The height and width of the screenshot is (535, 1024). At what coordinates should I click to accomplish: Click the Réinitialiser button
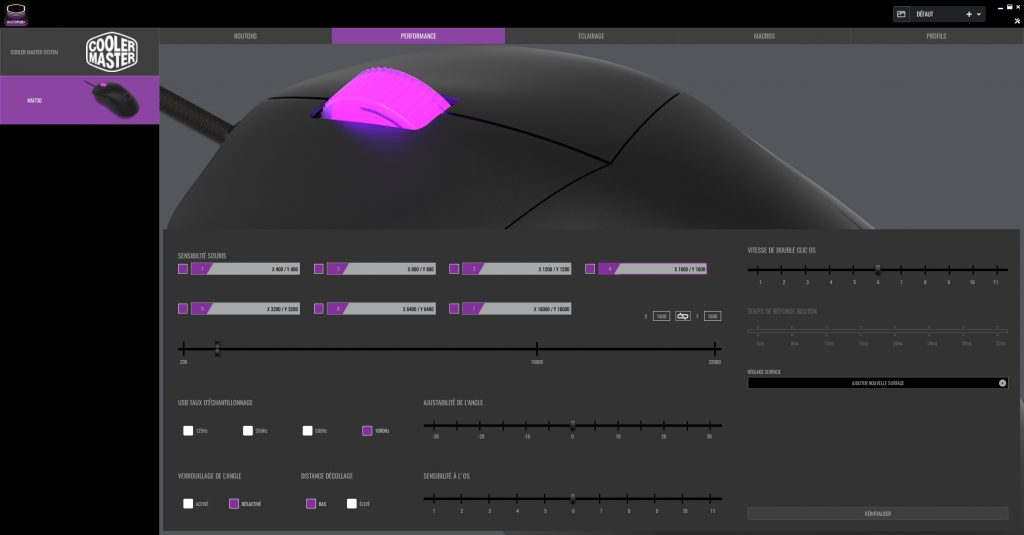pyautogui.click(x=878, y=513)
